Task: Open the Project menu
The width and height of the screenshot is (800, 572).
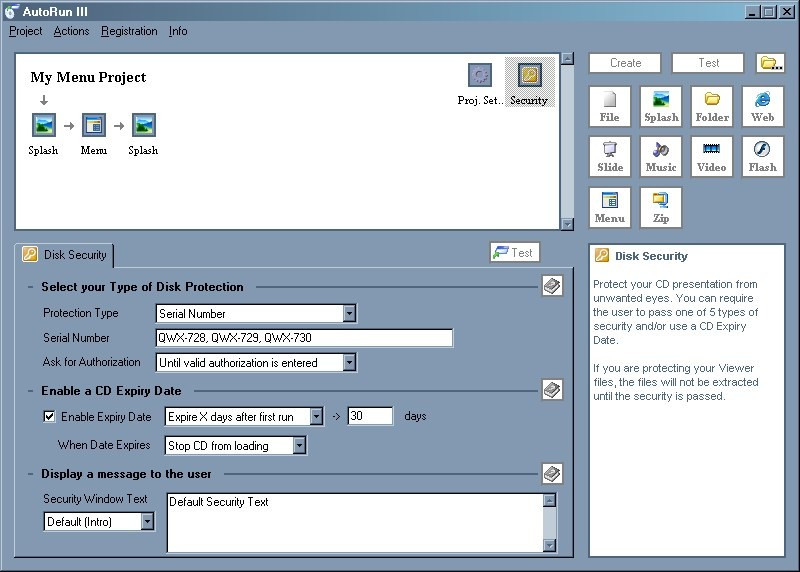Action: click(x=26, y=31)
